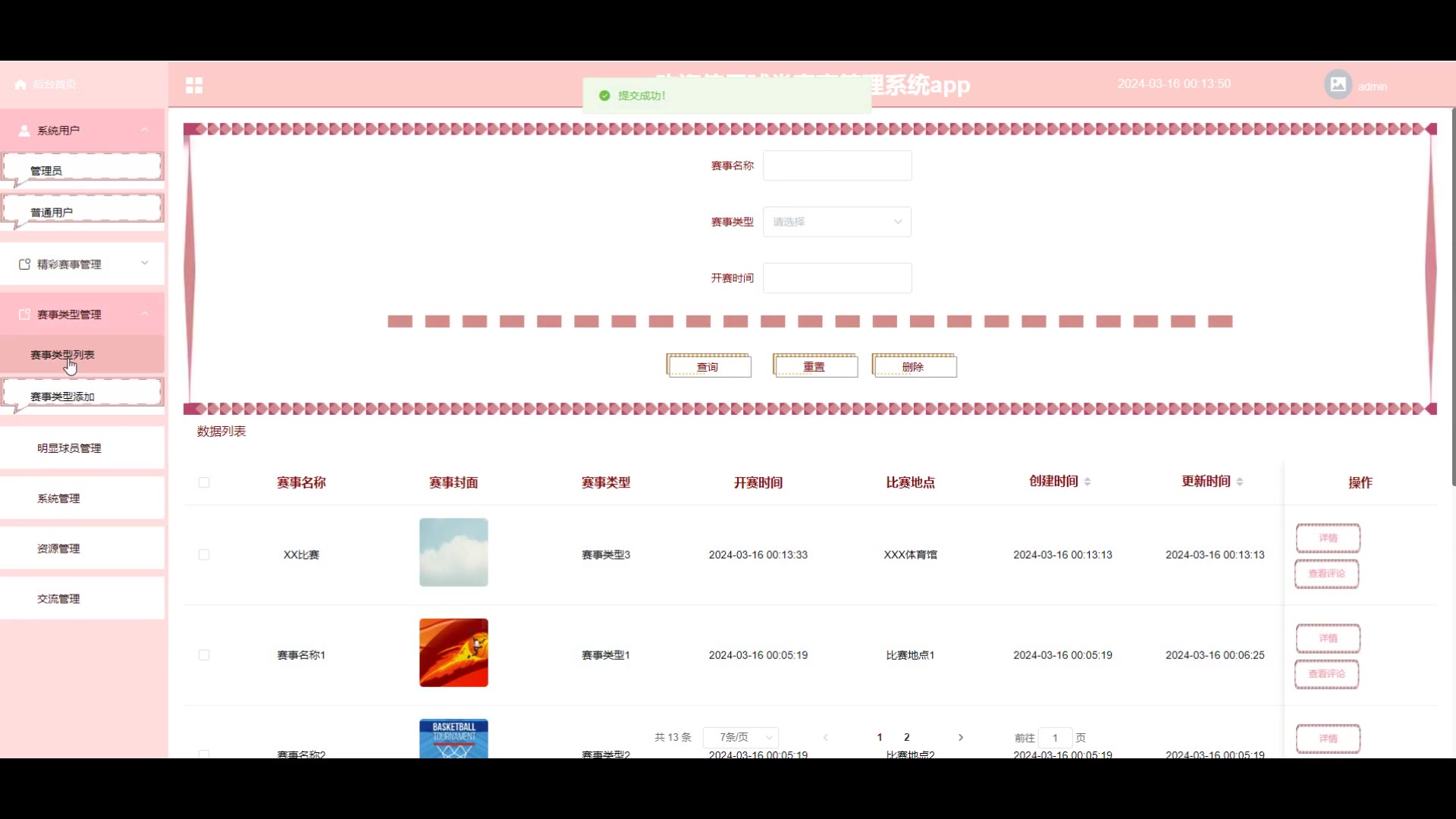Click the 开赛时间 column header

point(758,482)
